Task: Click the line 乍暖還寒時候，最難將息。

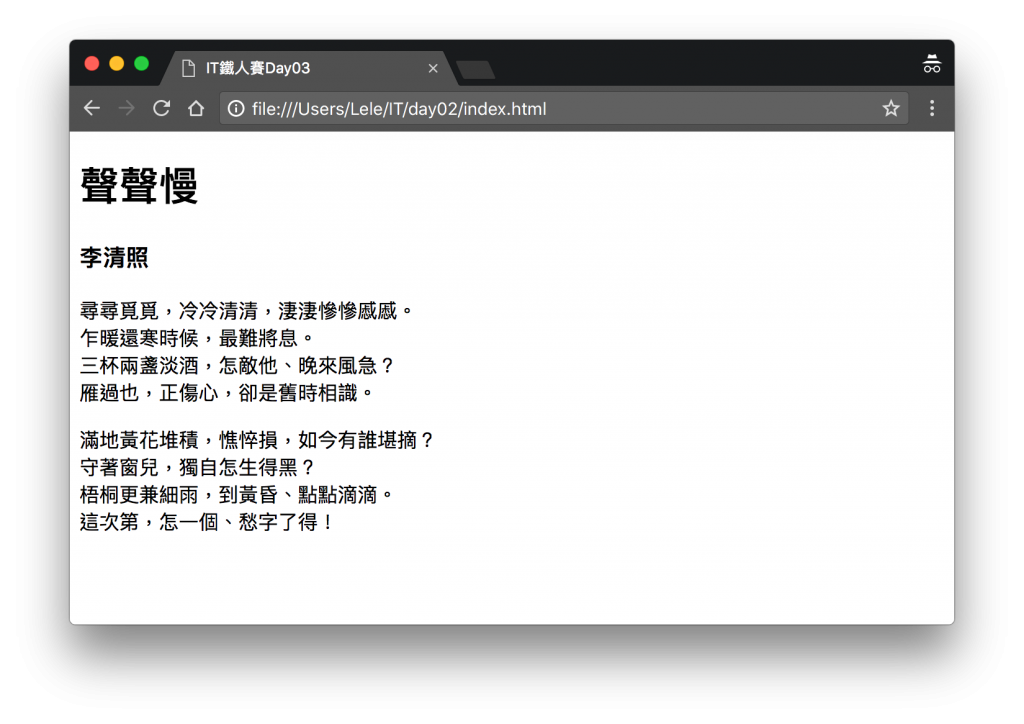Action: (x=197, y=338)
